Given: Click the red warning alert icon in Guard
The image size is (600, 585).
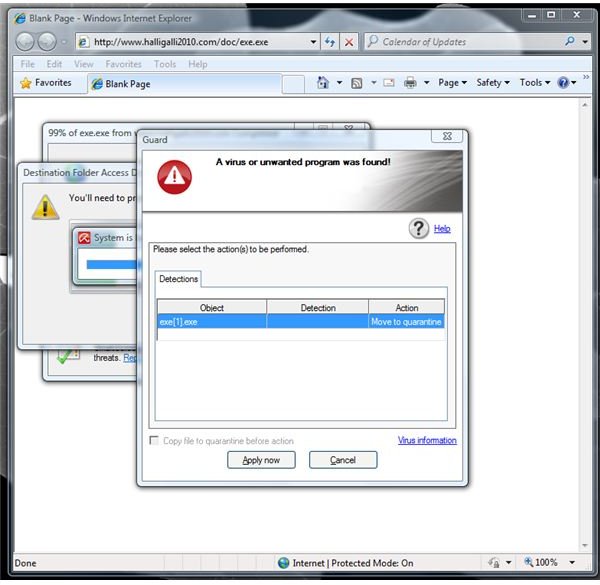Looking at the screenshot, I should pos(174,177).
